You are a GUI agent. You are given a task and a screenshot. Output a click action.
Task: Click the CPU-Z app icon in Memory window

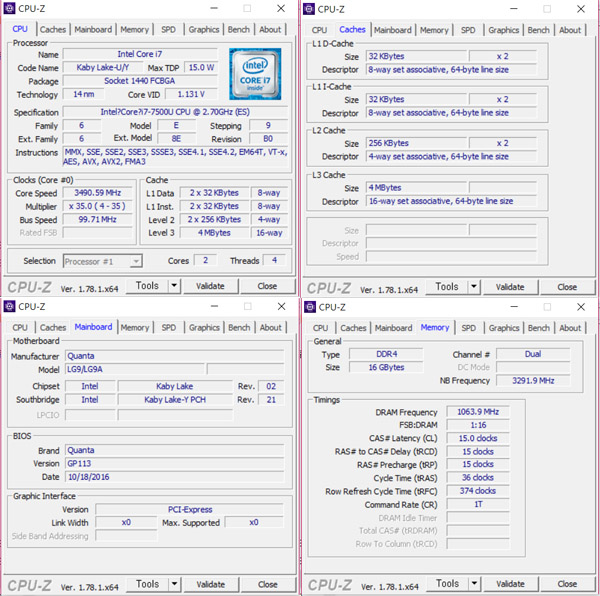[310, 307]
